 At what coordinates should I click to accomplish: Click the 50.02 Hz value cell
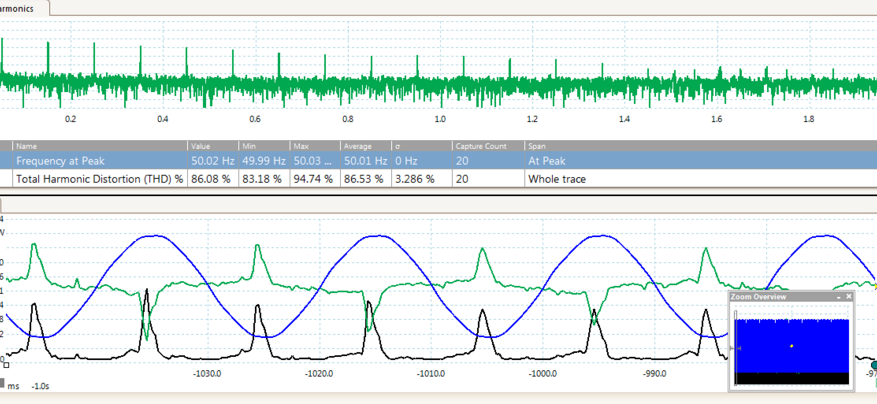click(213, 161)
